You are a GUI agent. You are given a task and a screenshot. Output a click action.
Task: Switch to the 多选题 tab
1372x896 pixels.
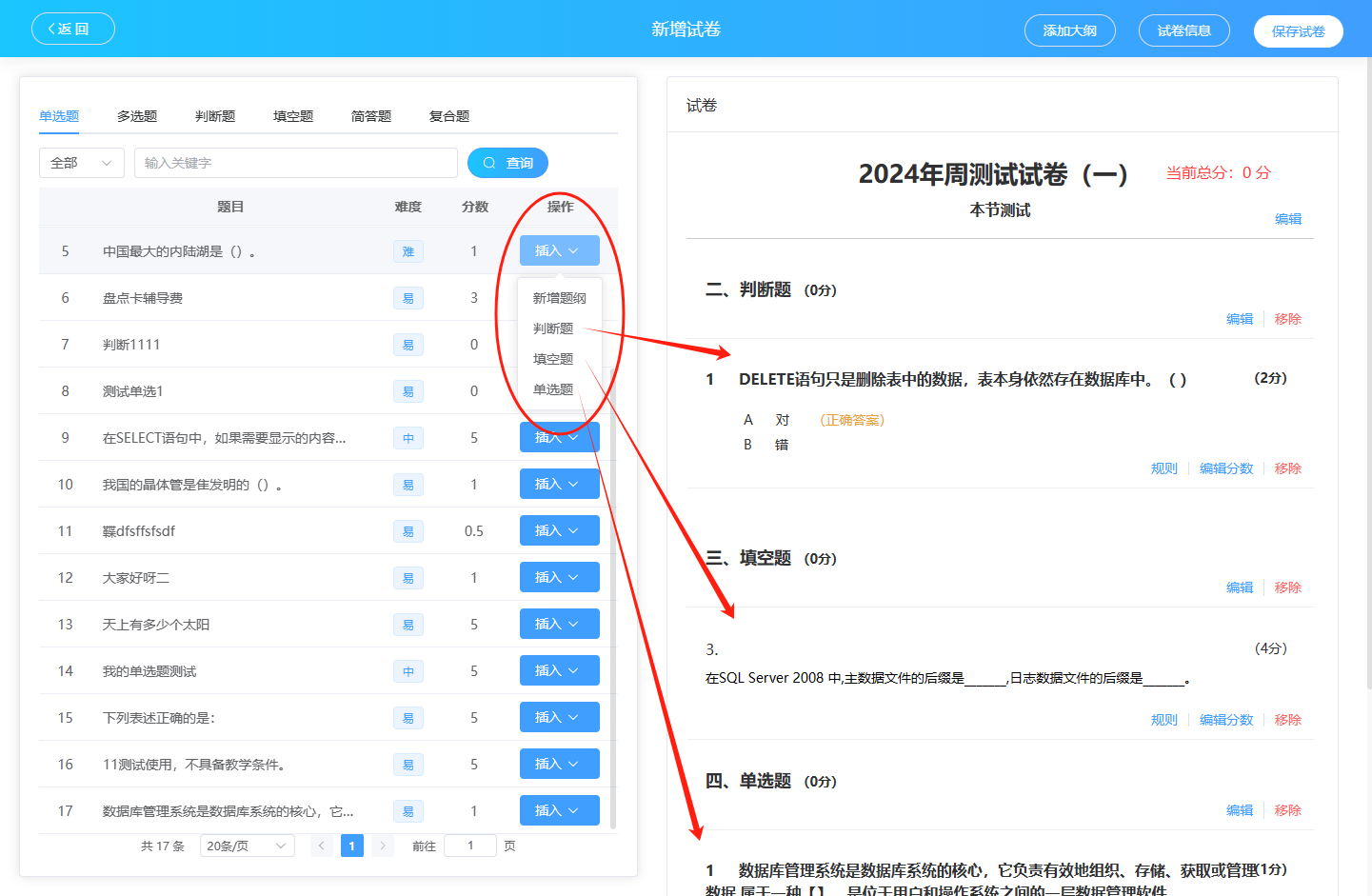137,116
